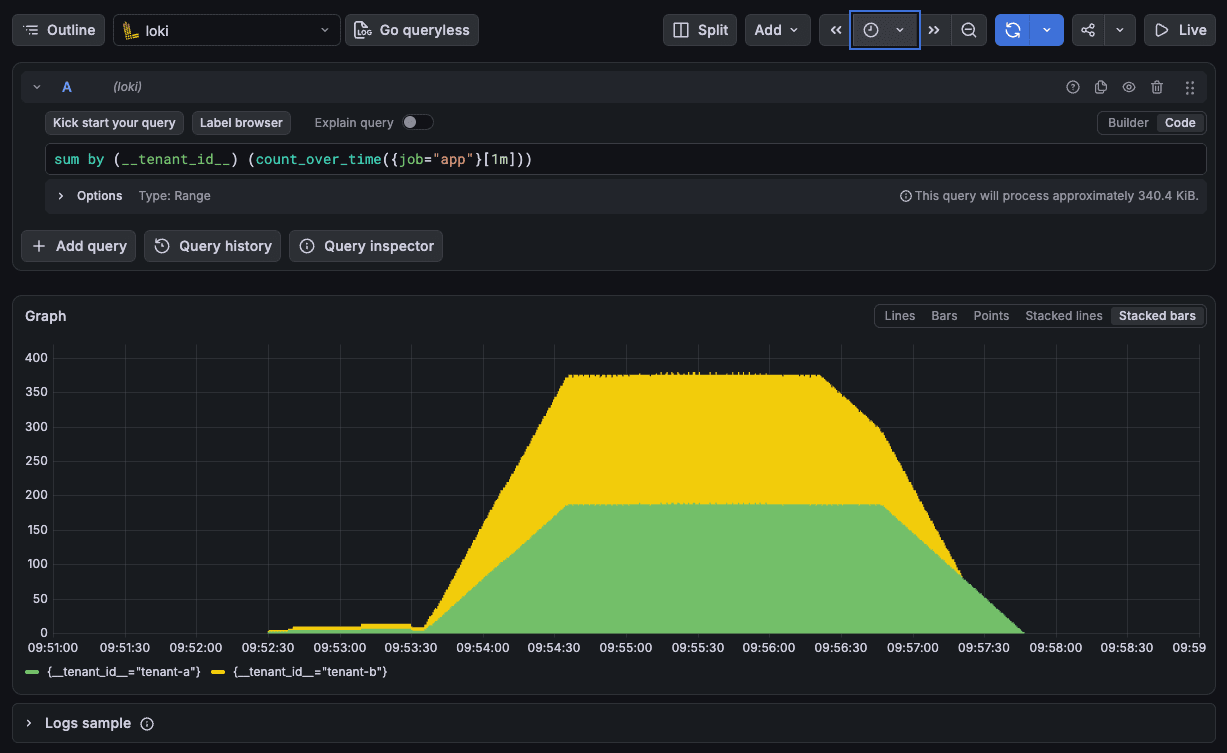
Task: Click the yellow tenant-b color swatch
Action: click(x=218, y=672)
